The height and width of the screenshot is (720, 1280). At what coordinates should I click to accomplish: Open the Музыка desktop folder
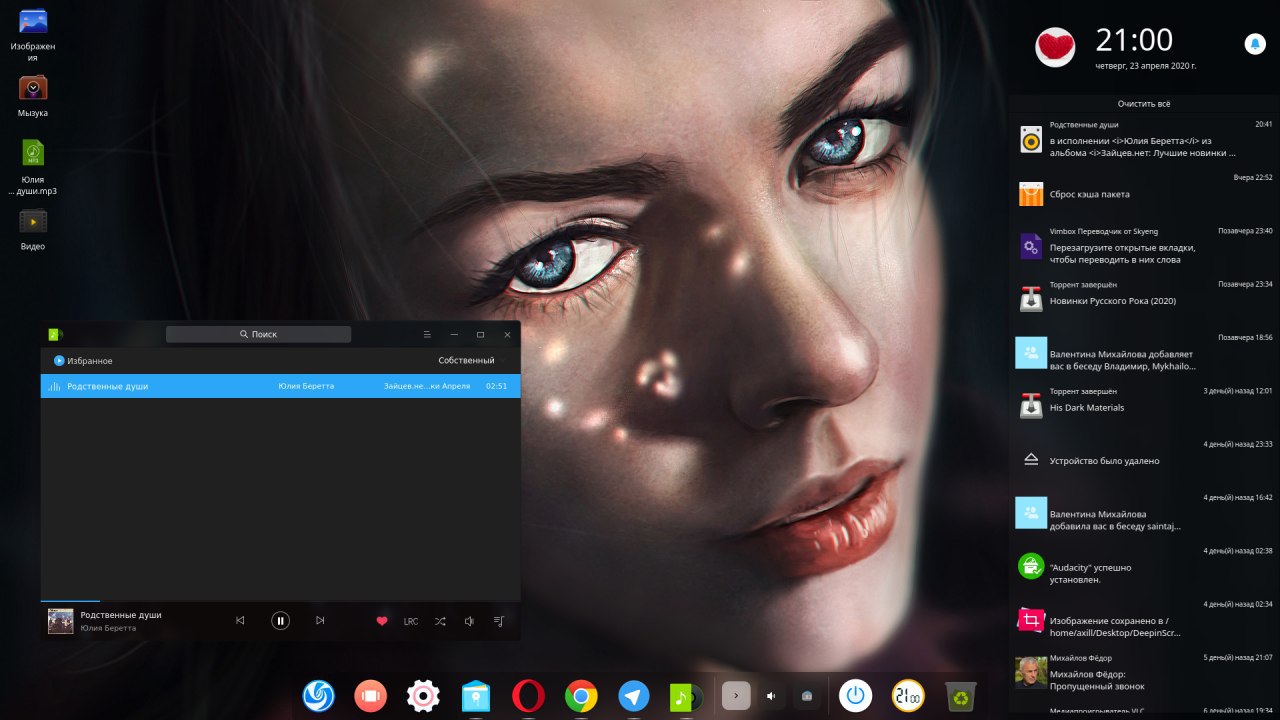tap(33, 97)
